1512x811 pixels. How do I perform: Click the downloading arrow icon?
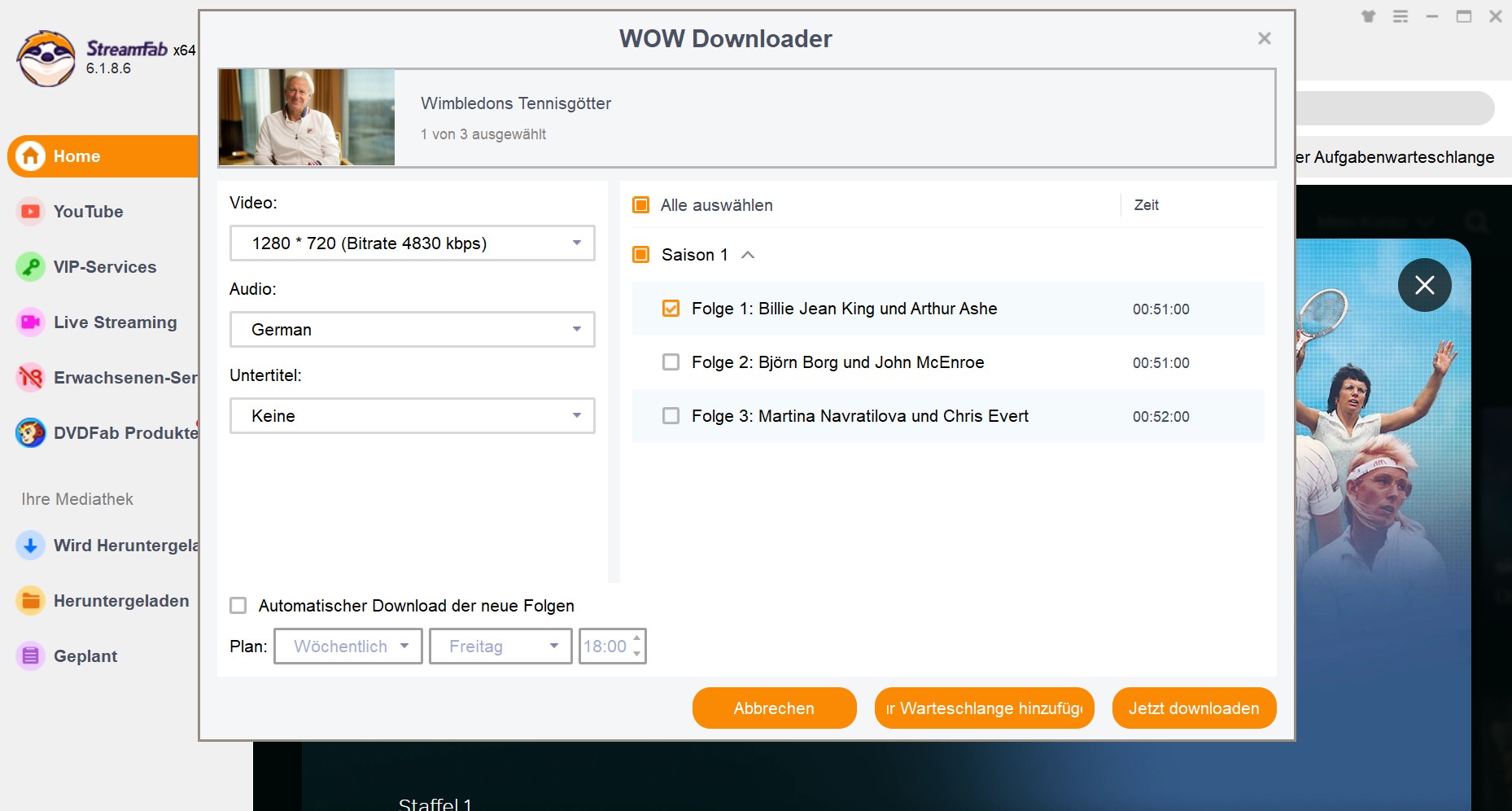click(31, 546)
